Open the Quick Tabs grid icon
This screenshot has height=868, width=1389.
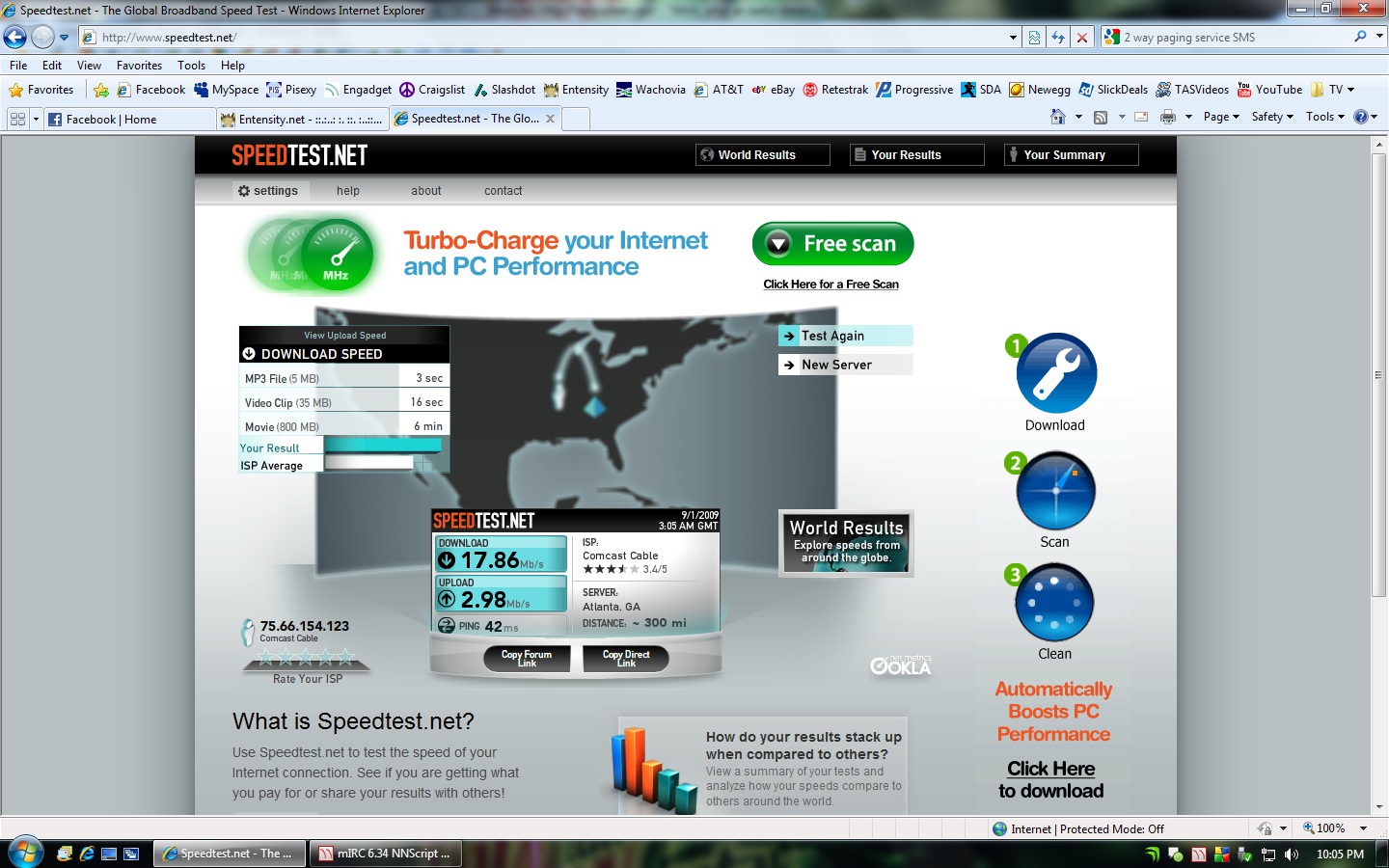(x=17, y=119)
